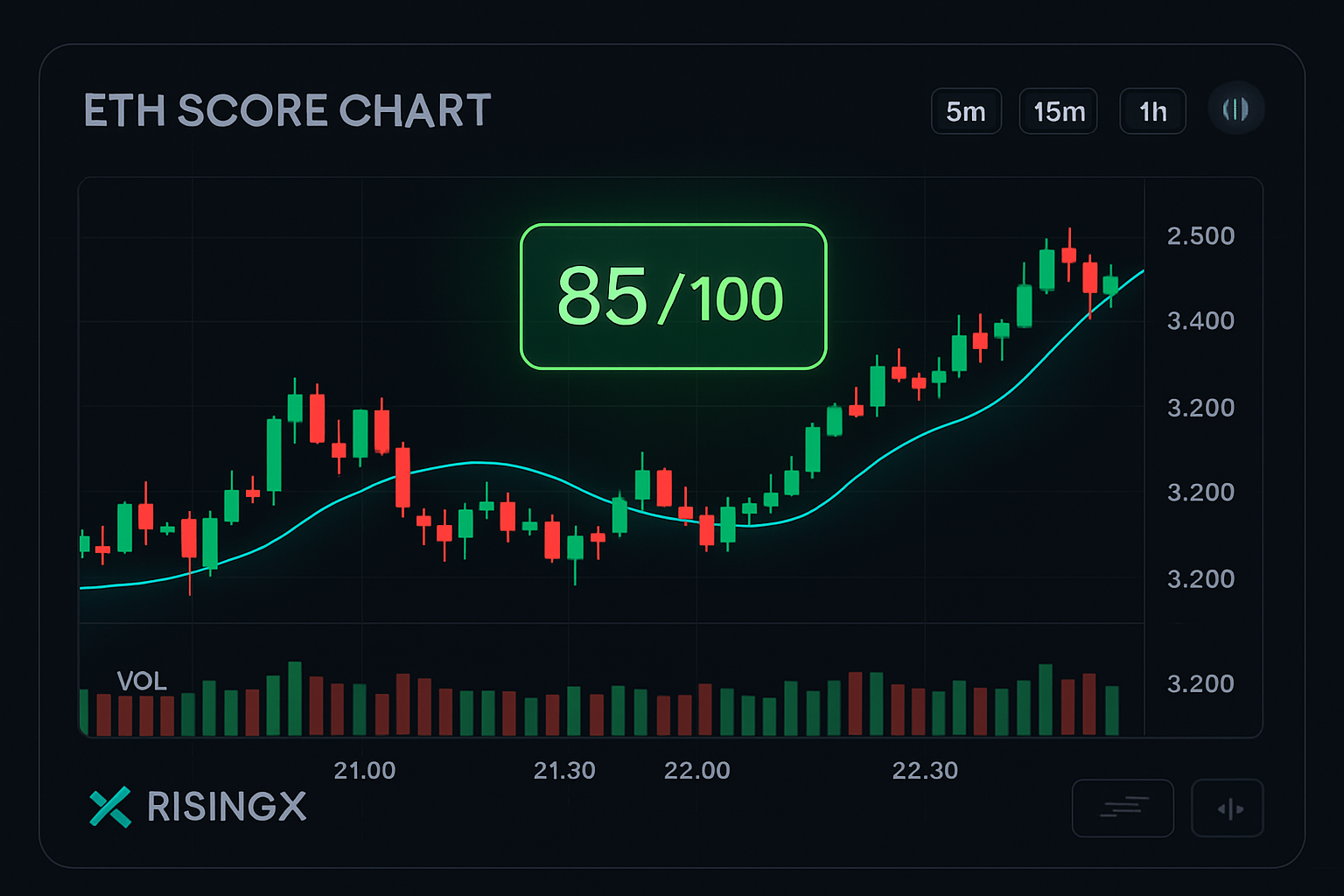The image size is (1344, 896).
Task: Jump to the 22.30 time marker
Action: click(925, 771)
